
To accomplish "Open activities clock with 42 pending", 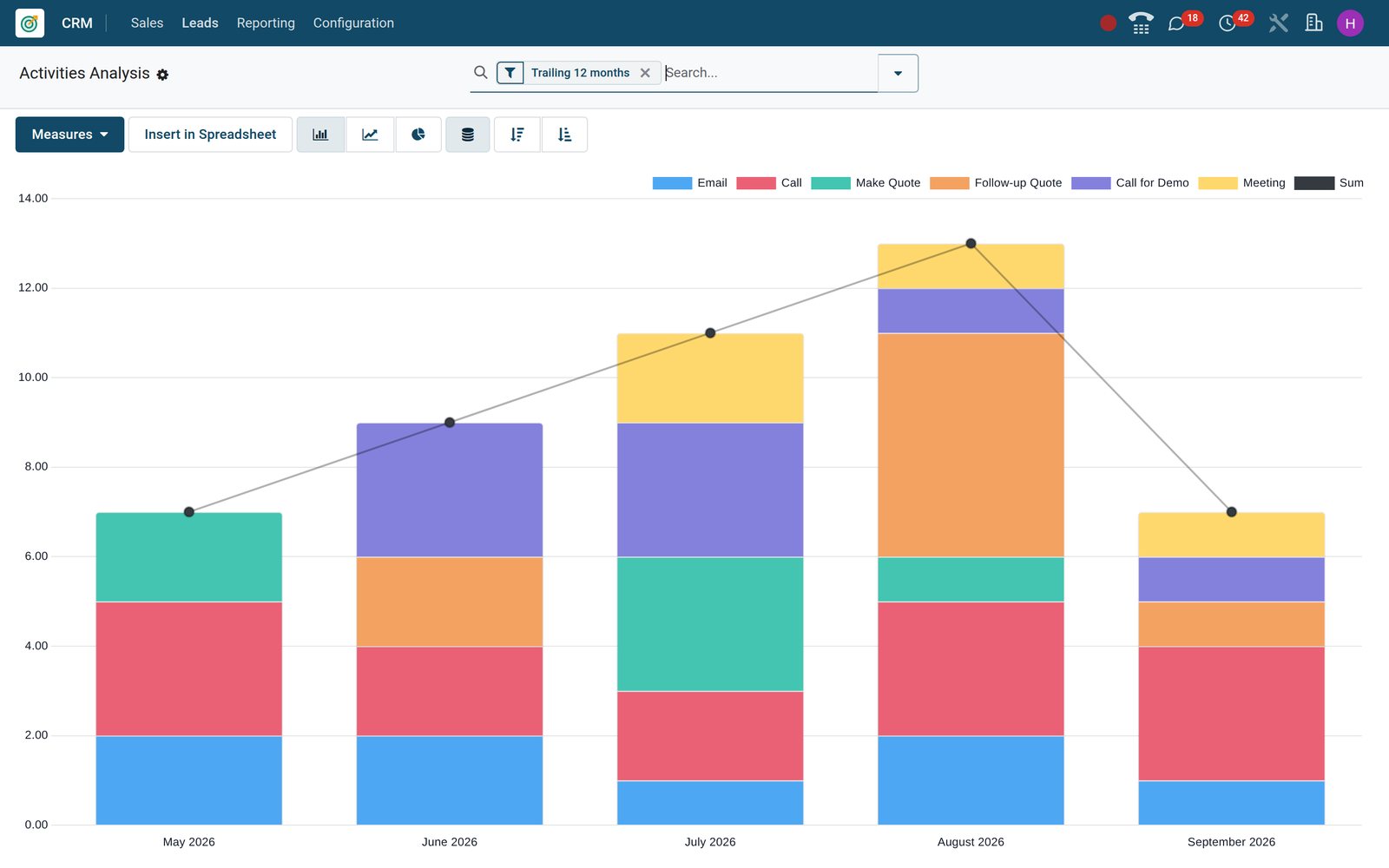I will pos(1234,22).
